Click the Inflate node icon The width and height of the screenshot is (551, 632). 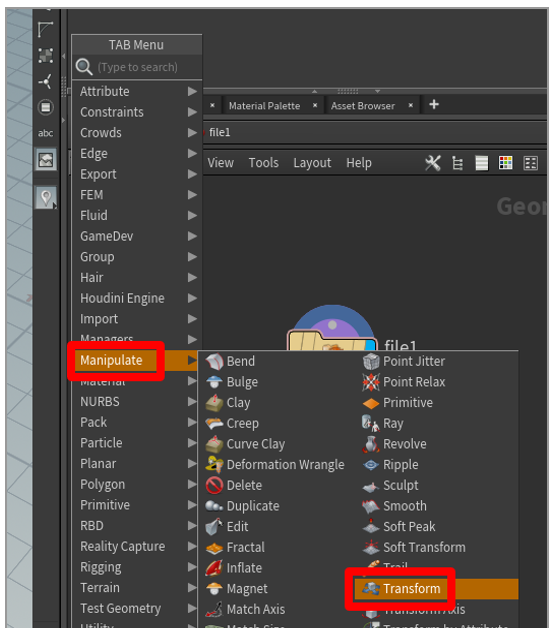tap(214, 568)
